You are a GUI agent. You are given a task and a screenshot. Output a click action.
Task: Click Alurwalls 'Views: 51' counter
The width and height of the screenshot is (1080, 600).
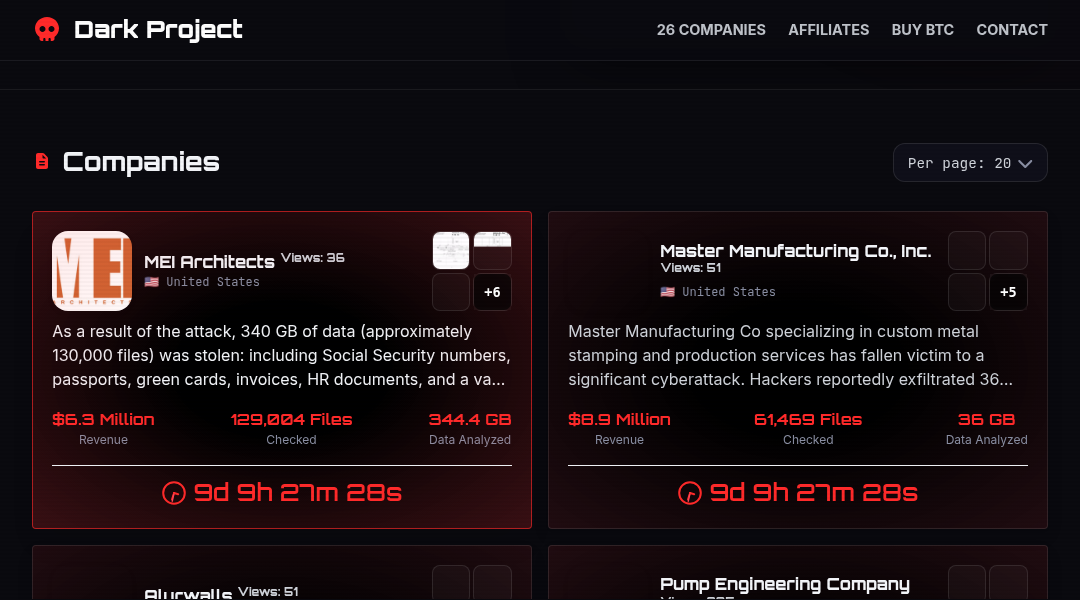[x=269, y=592]
